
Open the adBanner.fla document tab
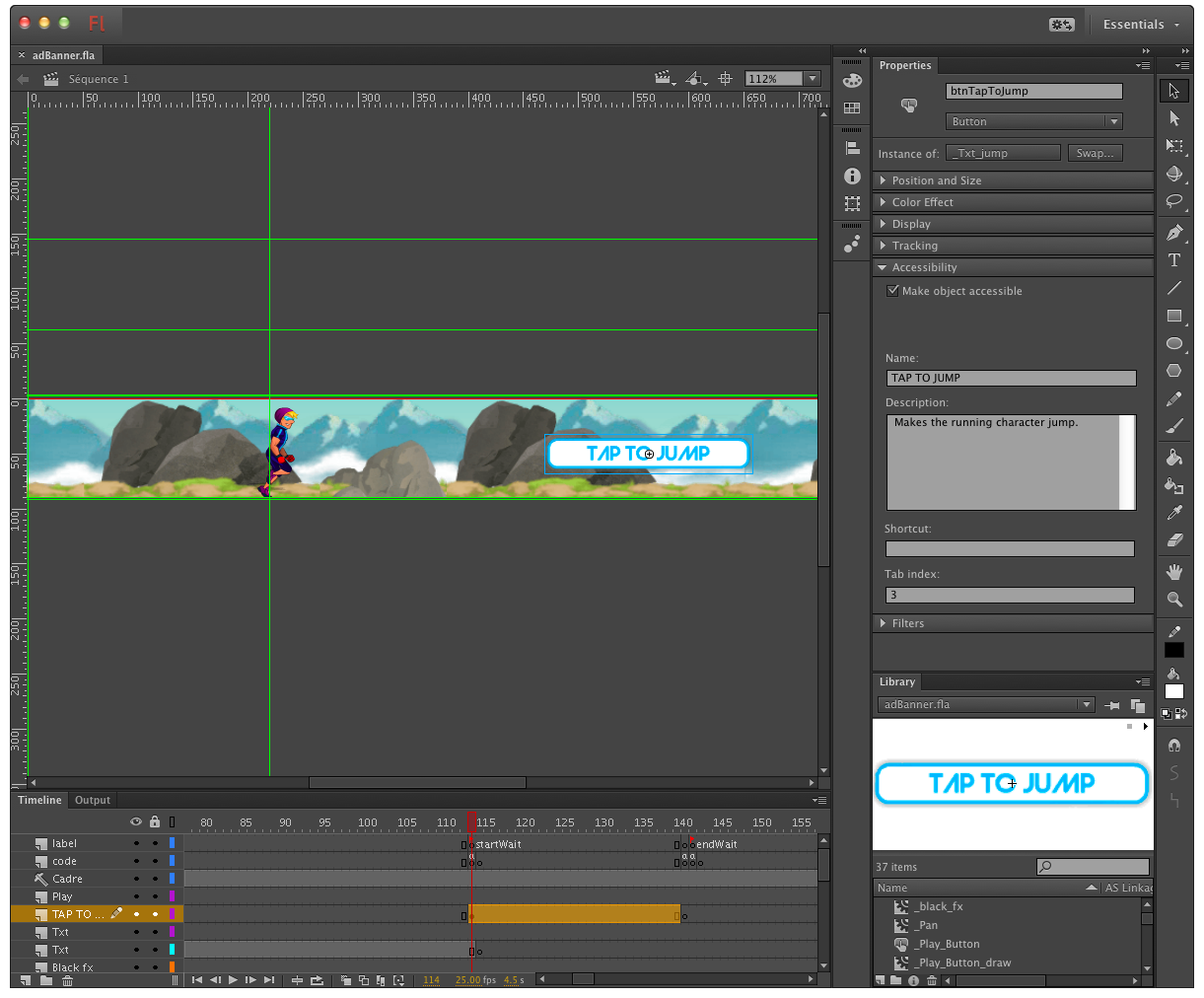63,55
